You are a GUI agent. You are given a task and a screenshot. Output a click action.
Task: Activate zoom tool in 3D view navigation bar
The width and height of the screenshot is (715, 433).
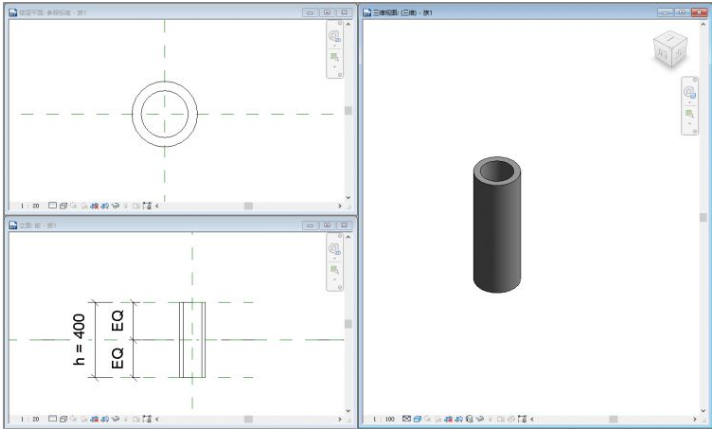point(689,113)
